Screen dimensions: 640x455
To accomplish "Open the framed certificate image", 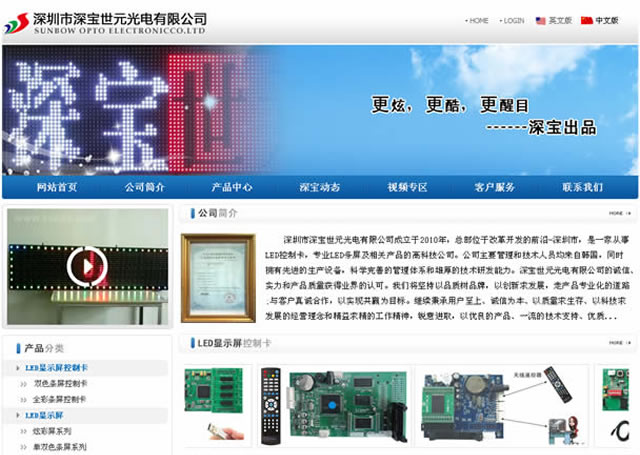I will [x=218, y=278].
